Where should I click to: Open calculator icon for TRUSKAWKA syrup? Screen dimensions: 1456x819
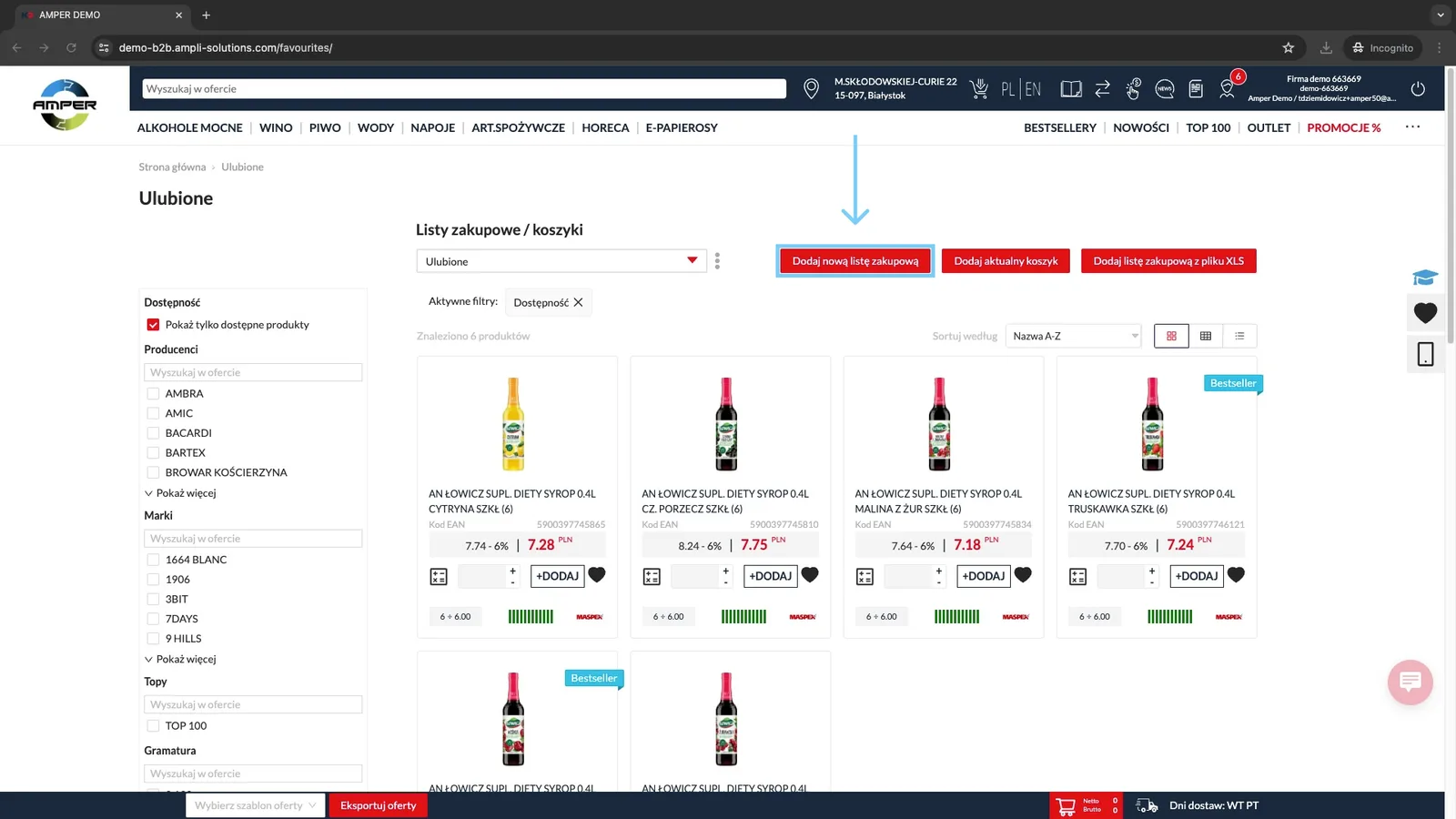point(1077,576)
